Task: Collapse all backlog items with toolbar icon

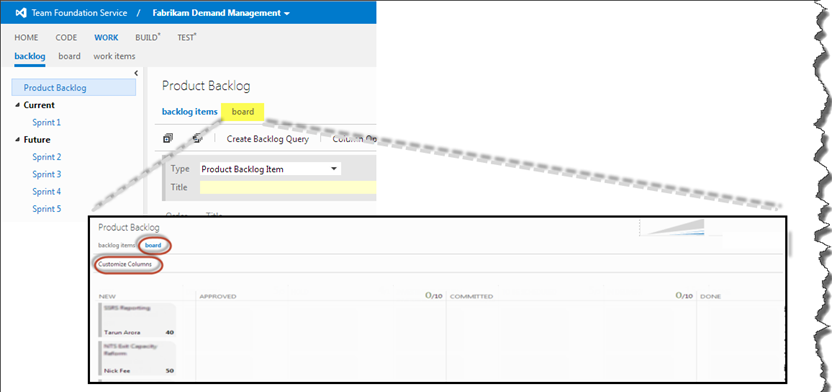Action: pos(197,139)
